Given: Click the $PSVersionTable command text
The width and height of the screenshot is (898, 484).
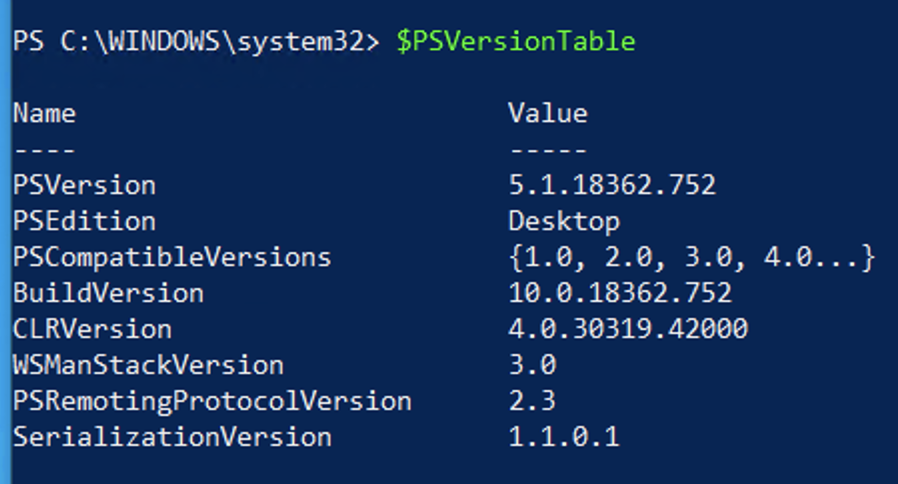Looking at the screenshot, I should 515,42.
